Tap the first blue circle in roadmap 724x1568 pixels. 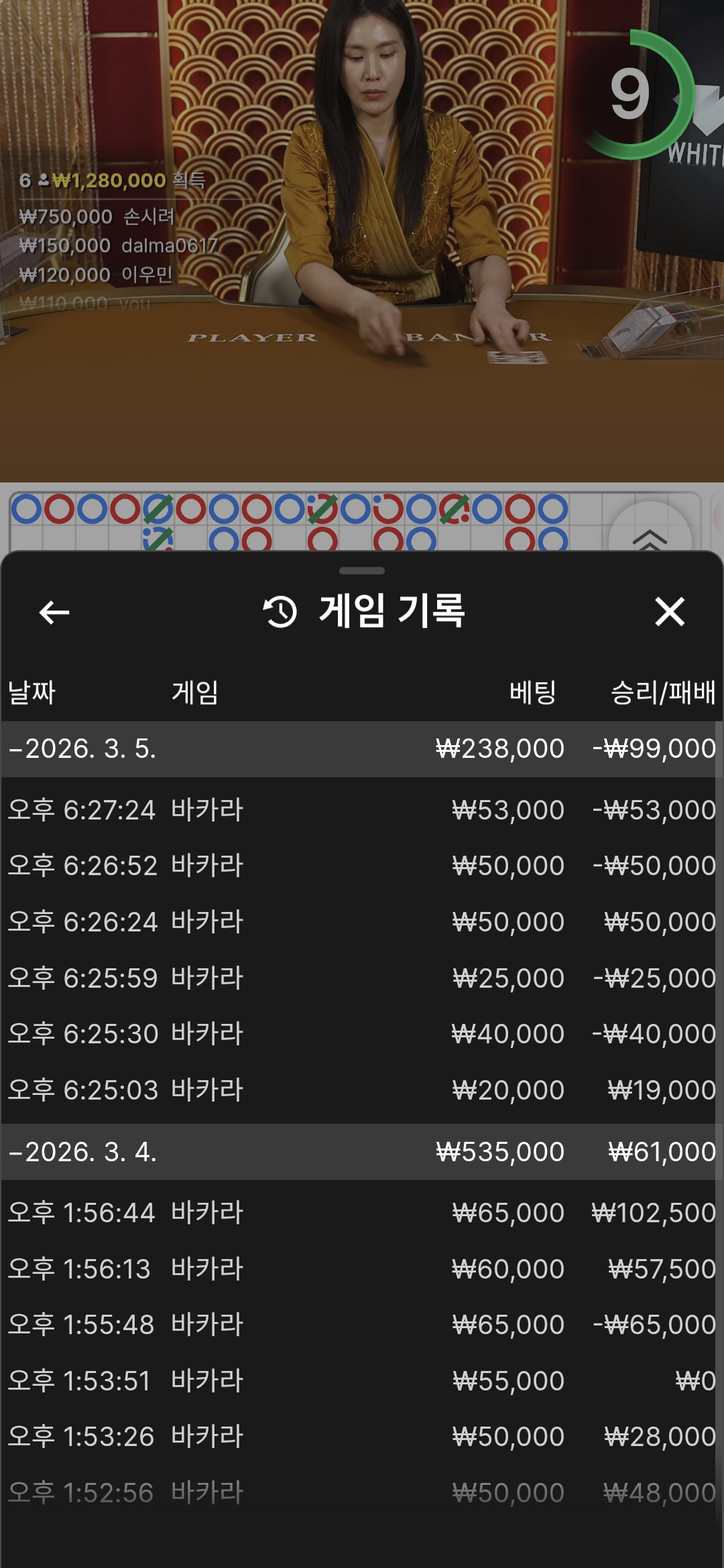tap(27, 509)
